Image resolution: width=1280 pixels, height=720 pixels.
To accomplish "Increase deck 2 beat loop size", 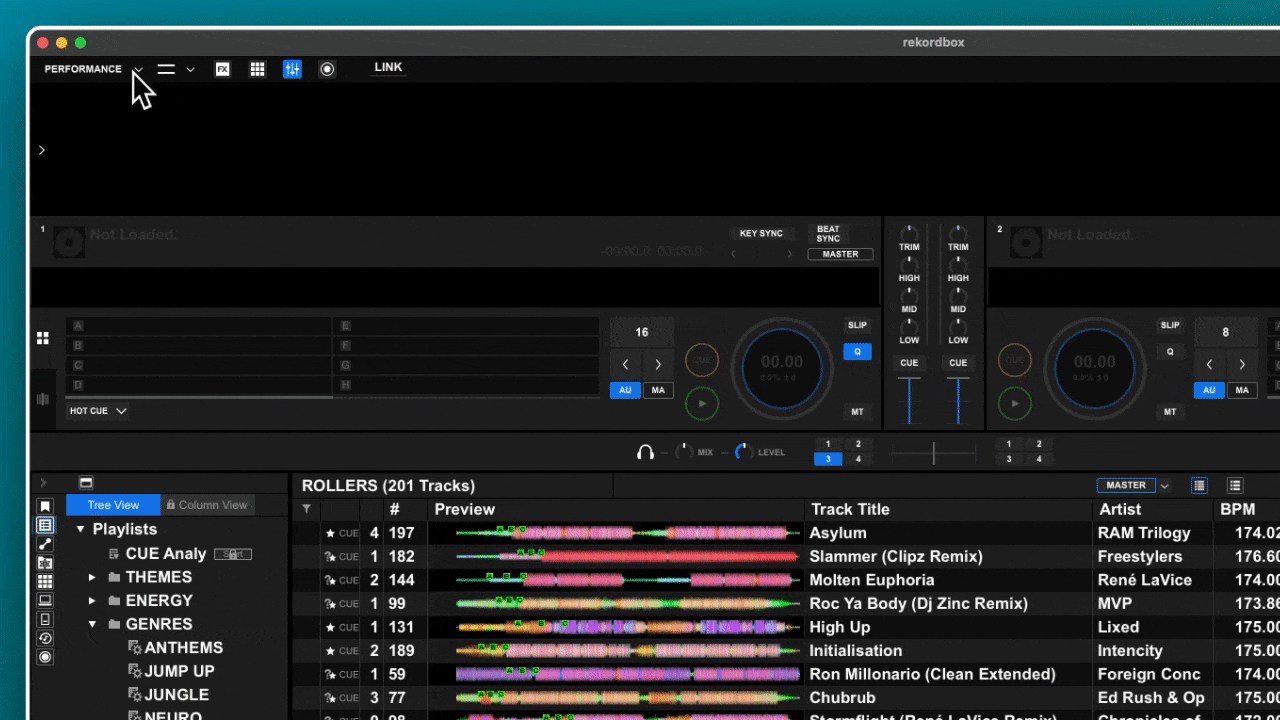I will coord(1241,364).
